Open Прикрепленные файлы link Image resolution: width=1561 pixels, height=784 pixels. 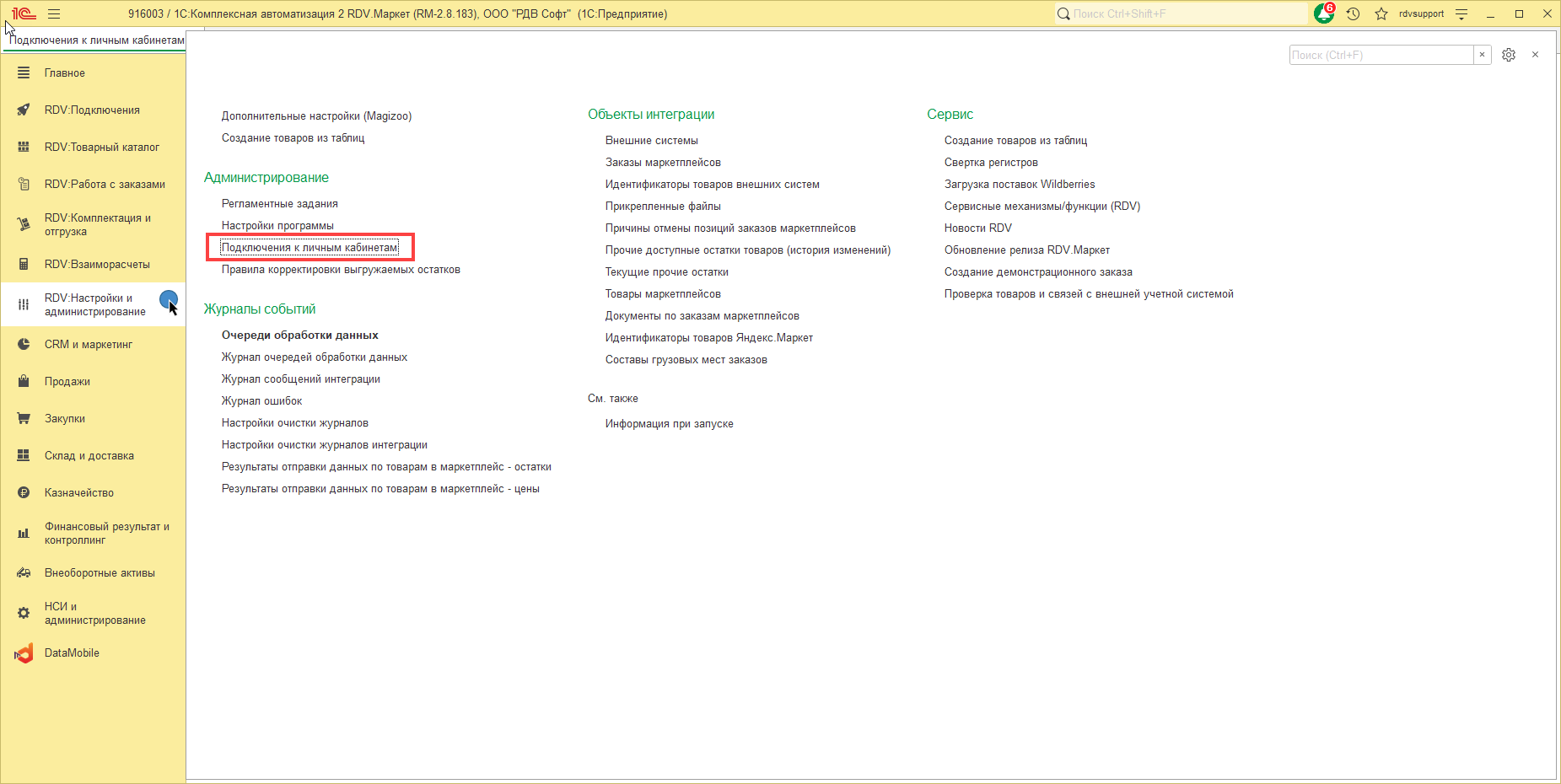point(663,207)
